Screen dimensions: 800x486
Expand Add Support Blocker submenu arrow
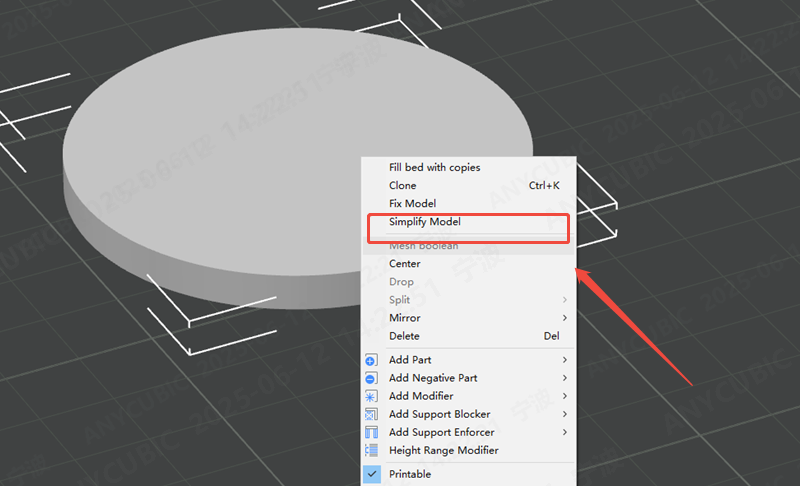(565, 414)
